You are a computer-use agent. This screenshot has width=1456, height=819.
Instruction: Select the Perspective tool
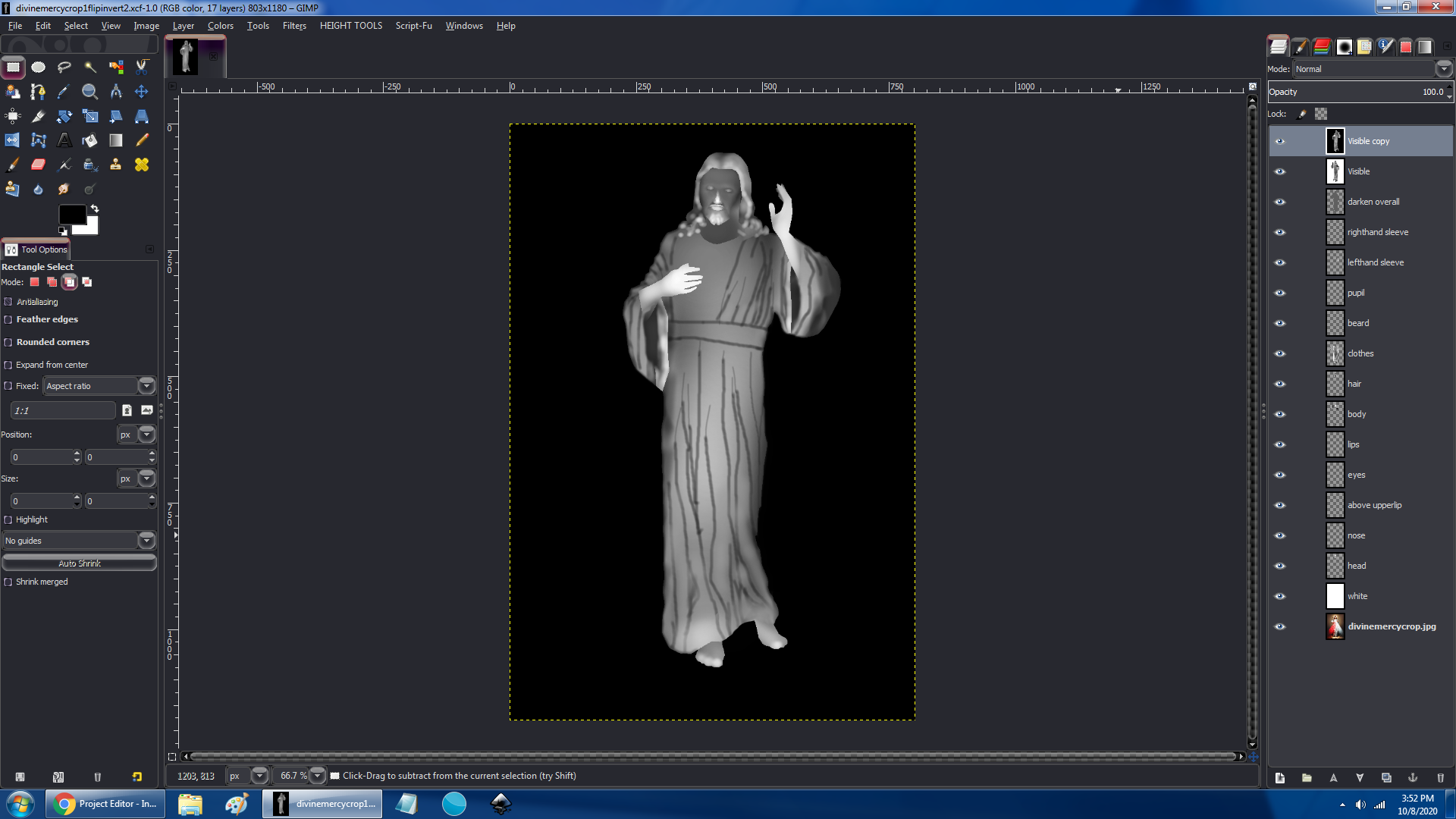pos(142,116)
